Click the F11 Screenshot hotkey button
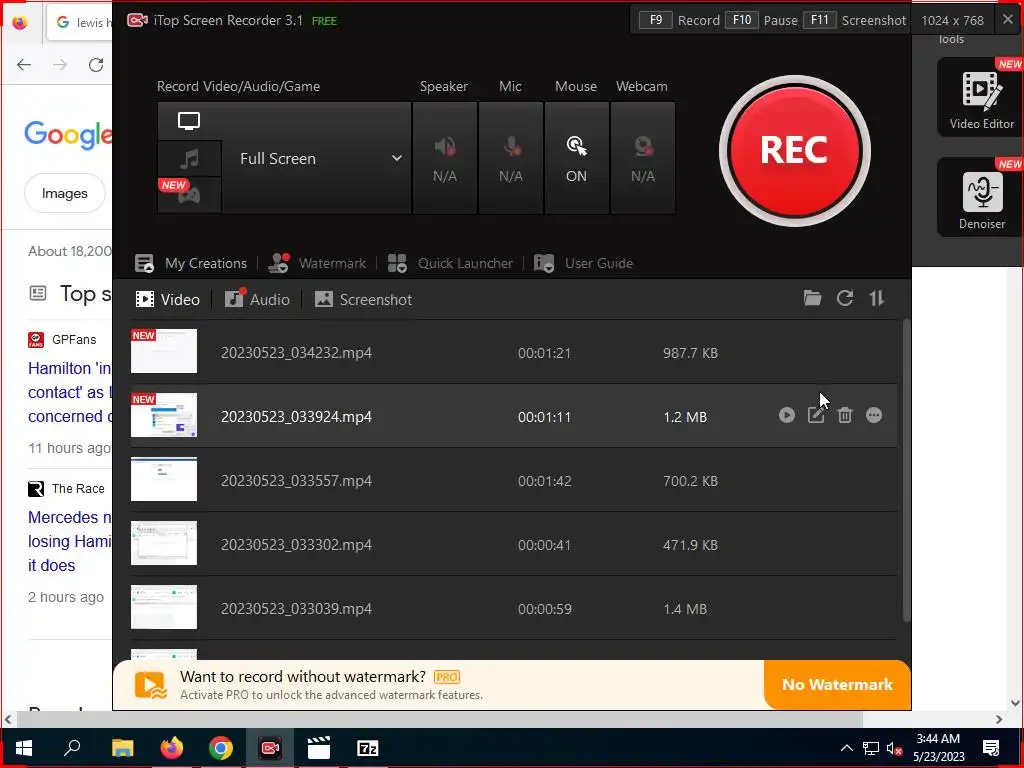Image resolution: width=1024 pixels, height=768 pixels. [820, 20]
